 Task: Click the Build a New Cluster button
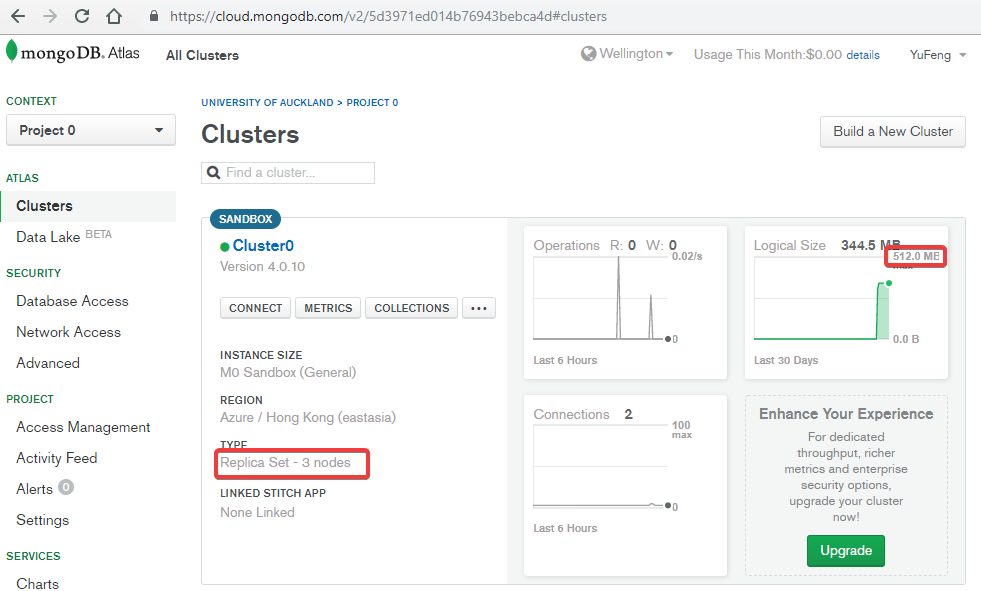click(893, 131)
